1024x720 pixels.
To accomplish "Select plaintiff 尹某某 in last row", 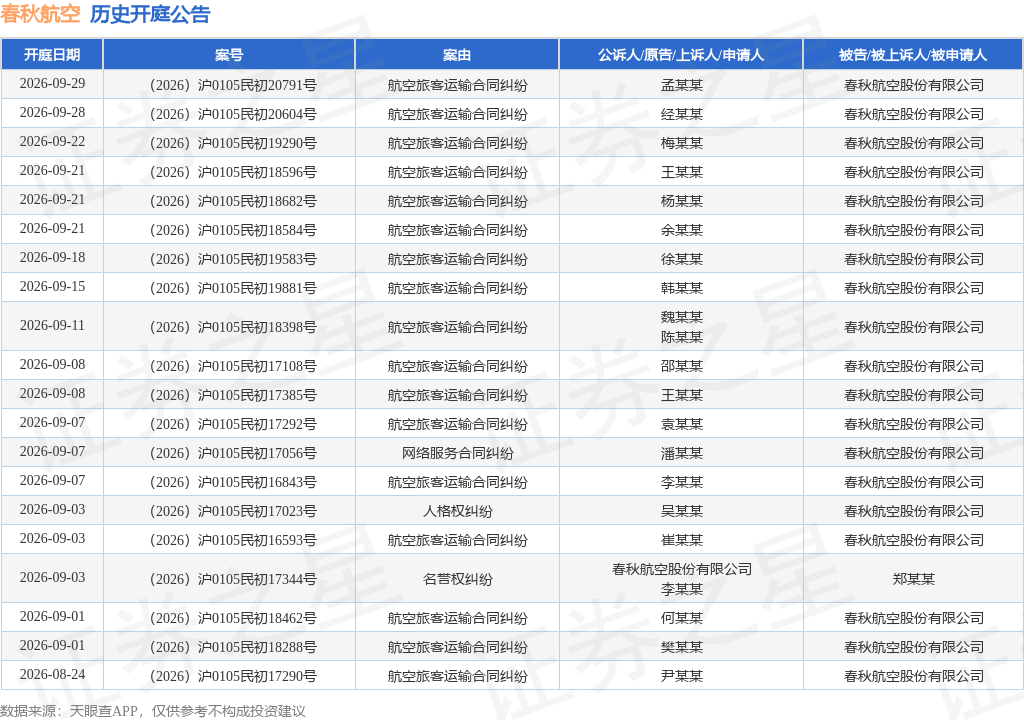I will coord(682,676).
